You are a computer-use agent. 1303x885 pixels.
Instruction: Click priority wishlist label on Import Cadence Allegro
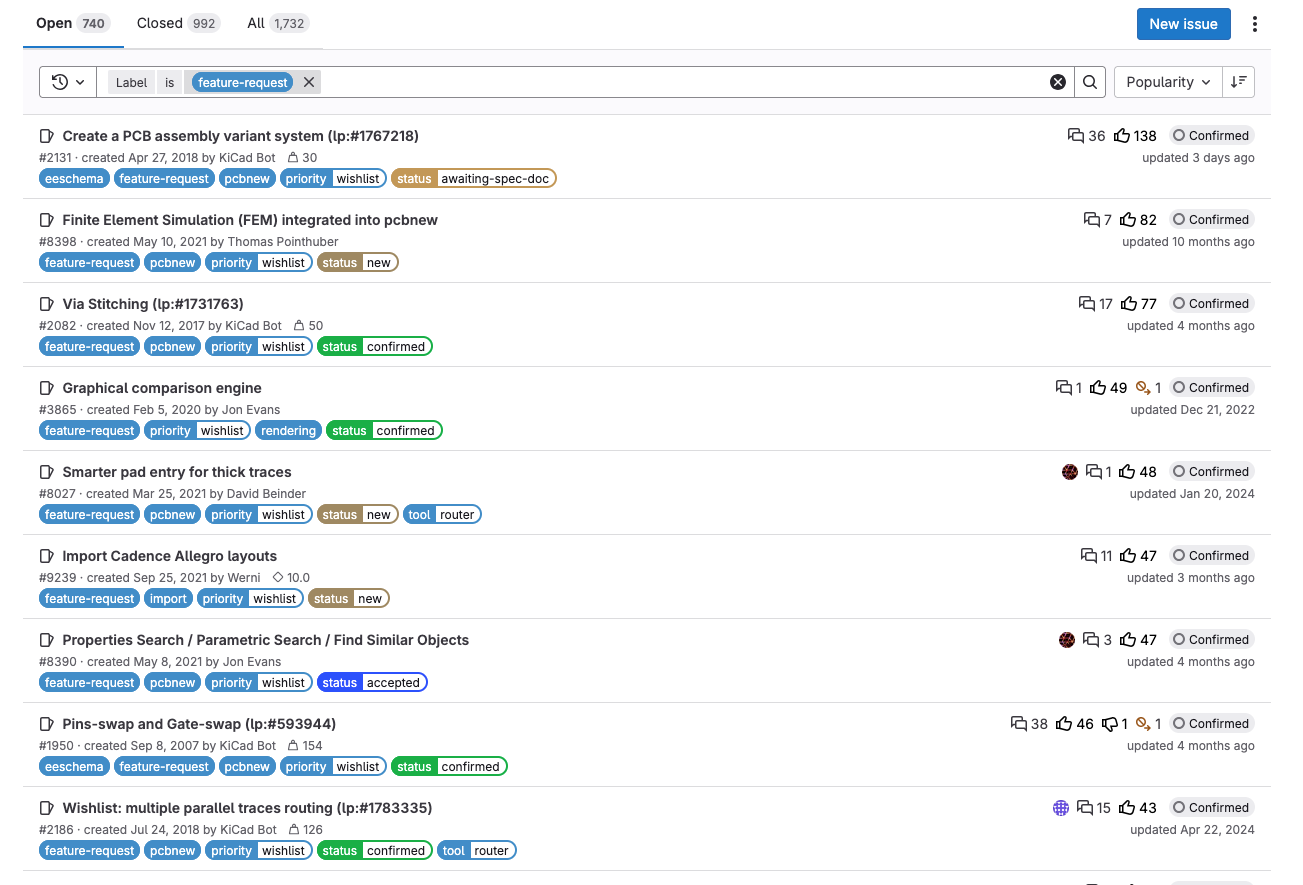coord(250,599)
